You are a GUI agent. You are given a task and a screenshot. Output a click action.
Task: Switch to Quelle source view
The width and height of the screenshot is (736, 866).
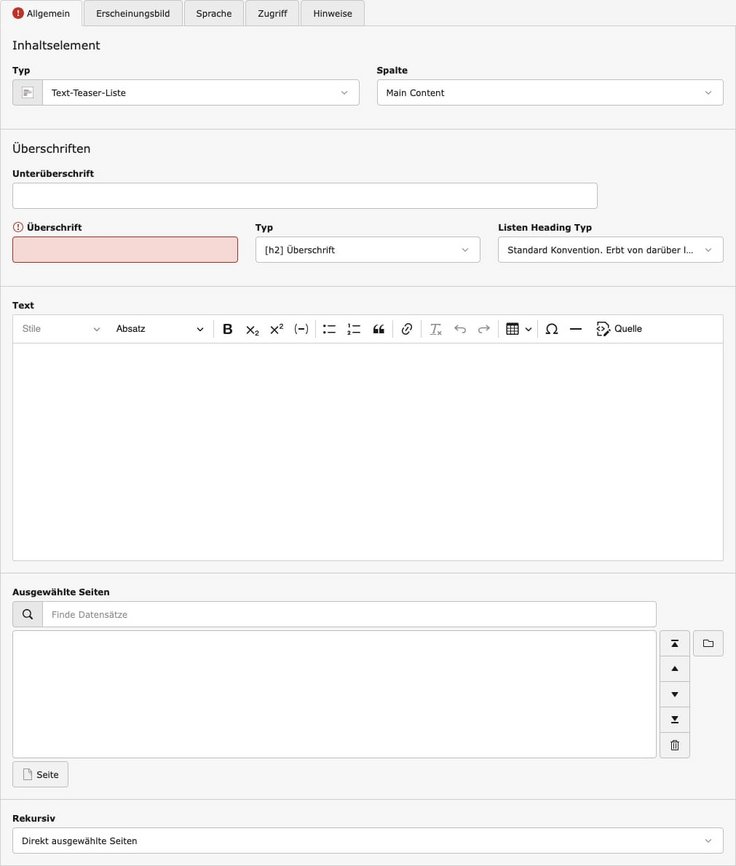619,329
